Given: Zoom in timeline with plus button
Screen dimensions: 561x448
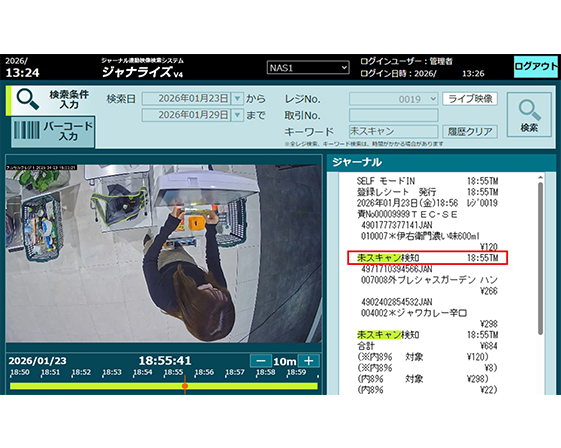Looking at the screenshot, I should 308,361.
